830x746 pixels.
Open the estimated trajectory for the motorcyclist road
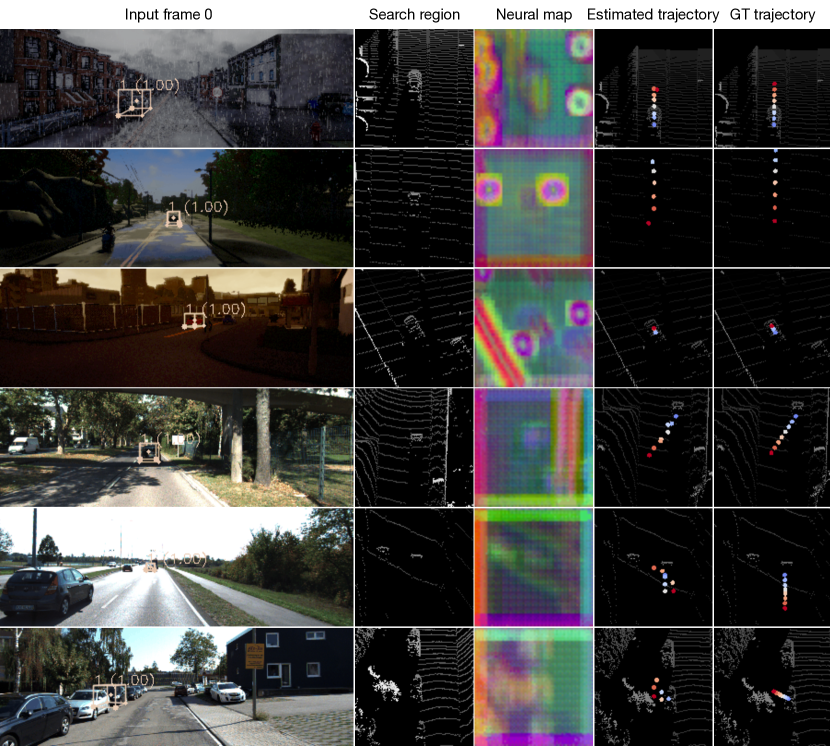(x=653, y=208)
